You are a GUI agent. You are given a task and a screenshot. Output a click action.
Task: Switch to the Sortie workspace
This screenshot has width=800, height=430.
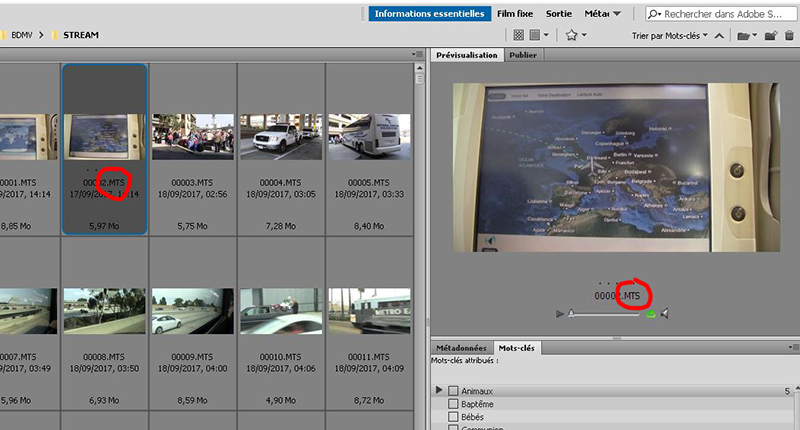coord(559,14)
